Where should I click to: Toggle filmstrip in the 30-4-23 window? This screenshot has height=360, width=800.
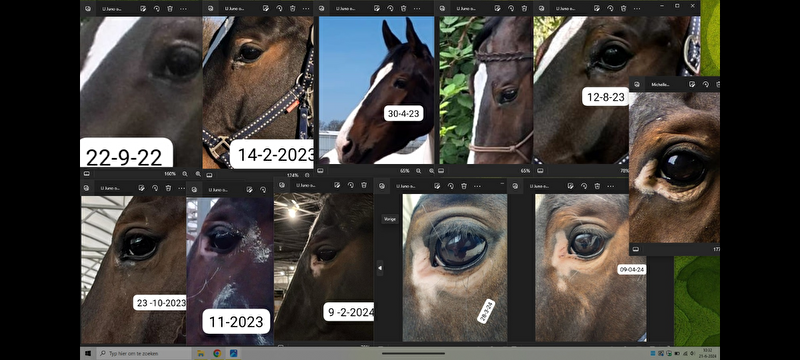coord(320,171)
